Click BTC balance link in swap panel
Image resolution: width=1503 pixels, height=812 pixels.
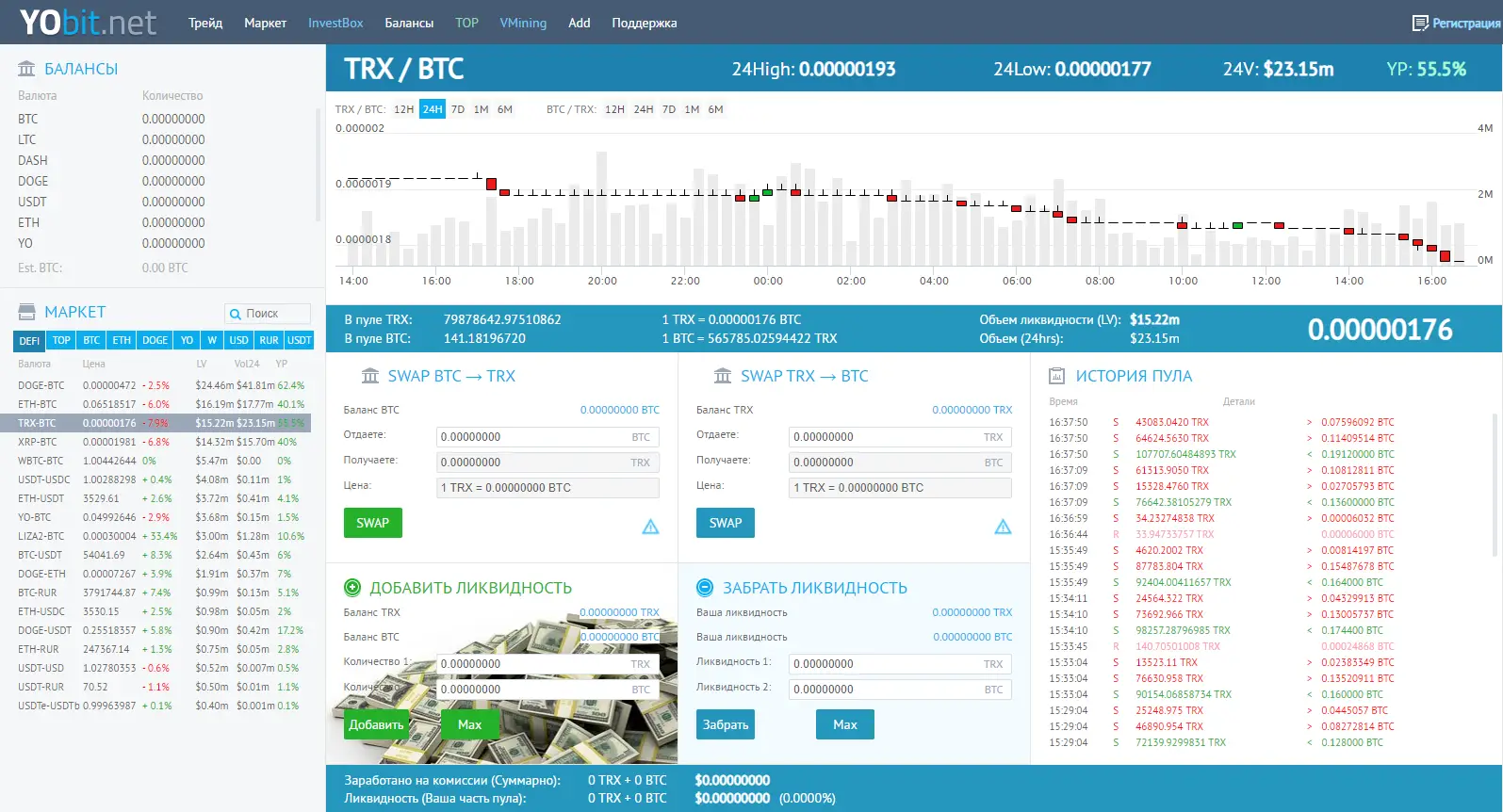pos(620,410)
